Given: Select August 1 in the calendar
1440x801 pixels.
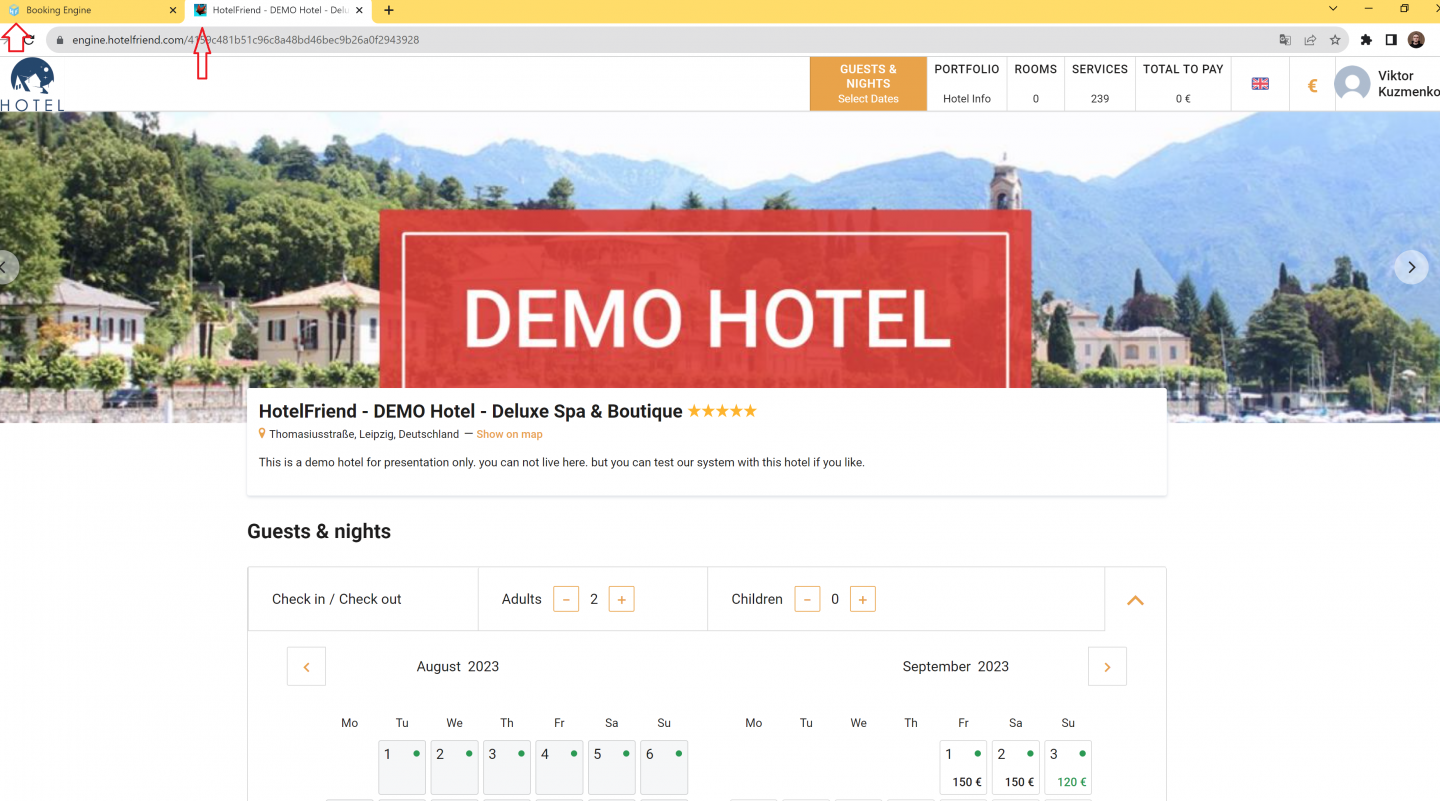Looking at the screenshot, I should [402, 768].
